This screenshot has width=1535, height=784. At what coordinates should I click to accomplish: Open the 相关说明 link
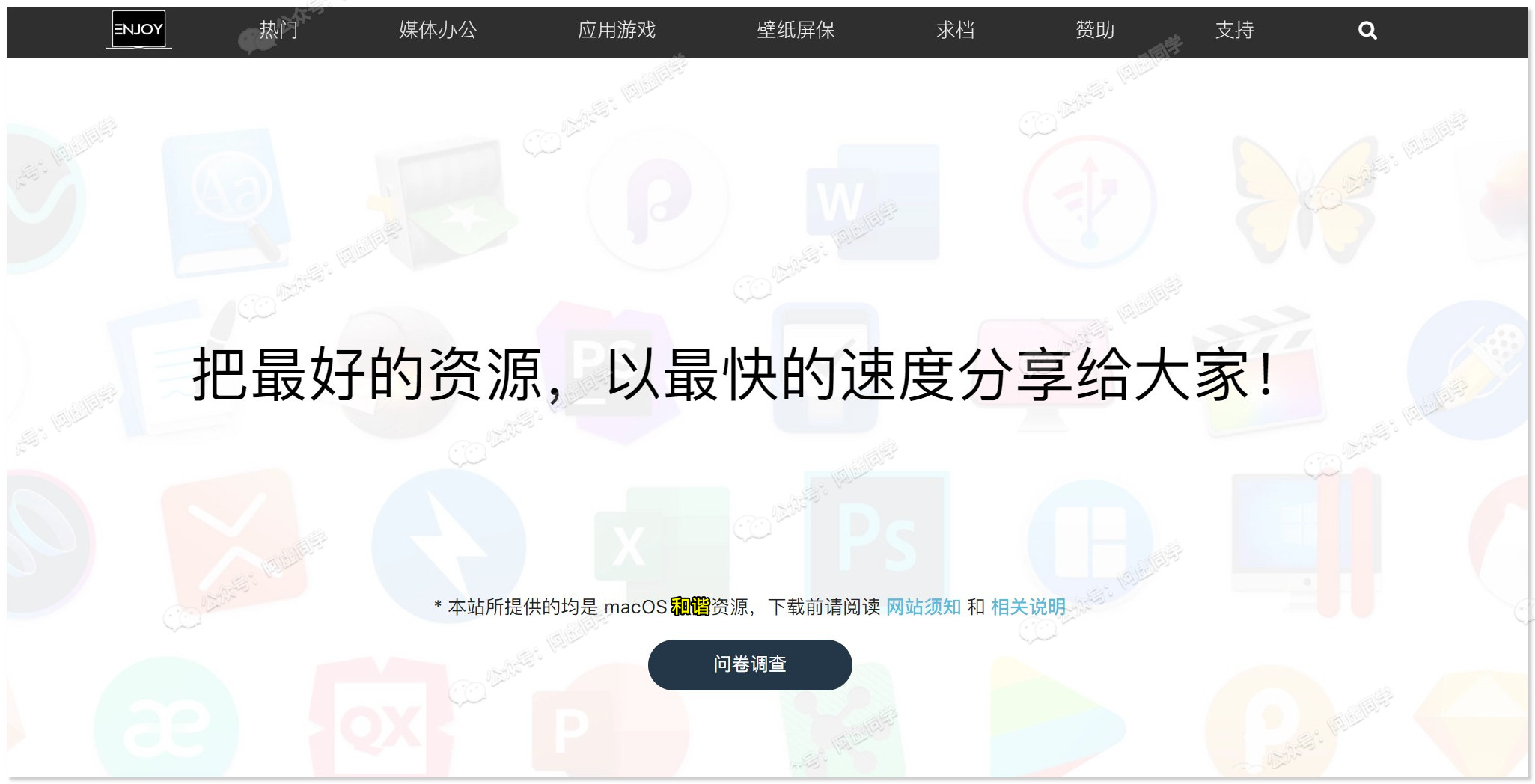tap(1028, 607)
